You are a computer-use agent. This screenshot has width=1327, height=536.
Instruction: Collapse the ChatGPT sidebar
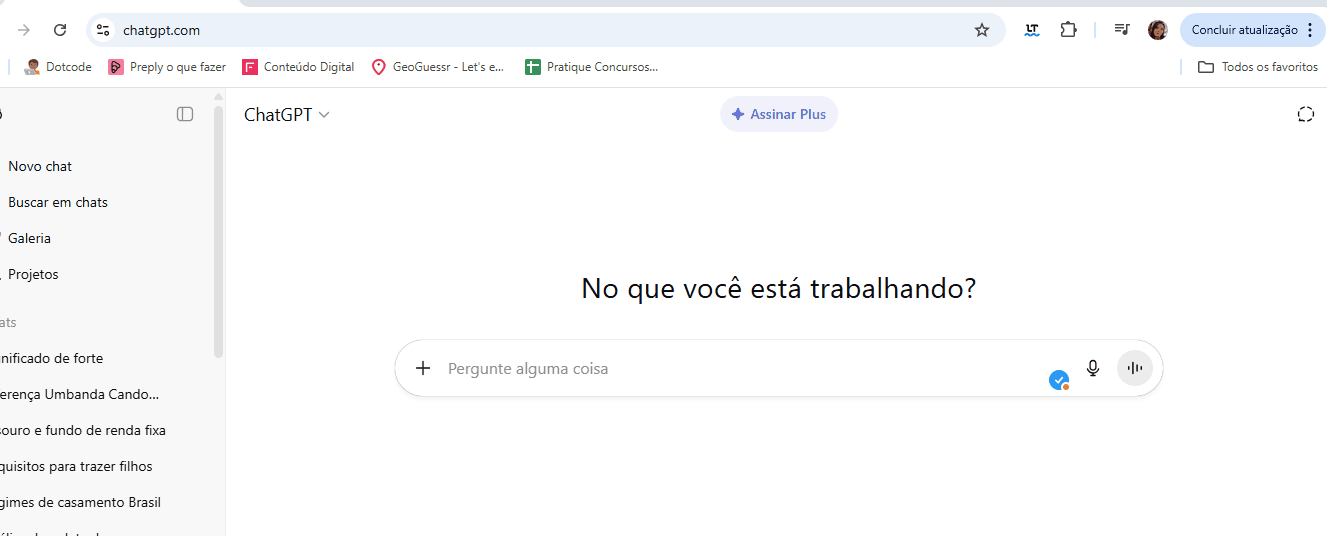click(185, 114)
